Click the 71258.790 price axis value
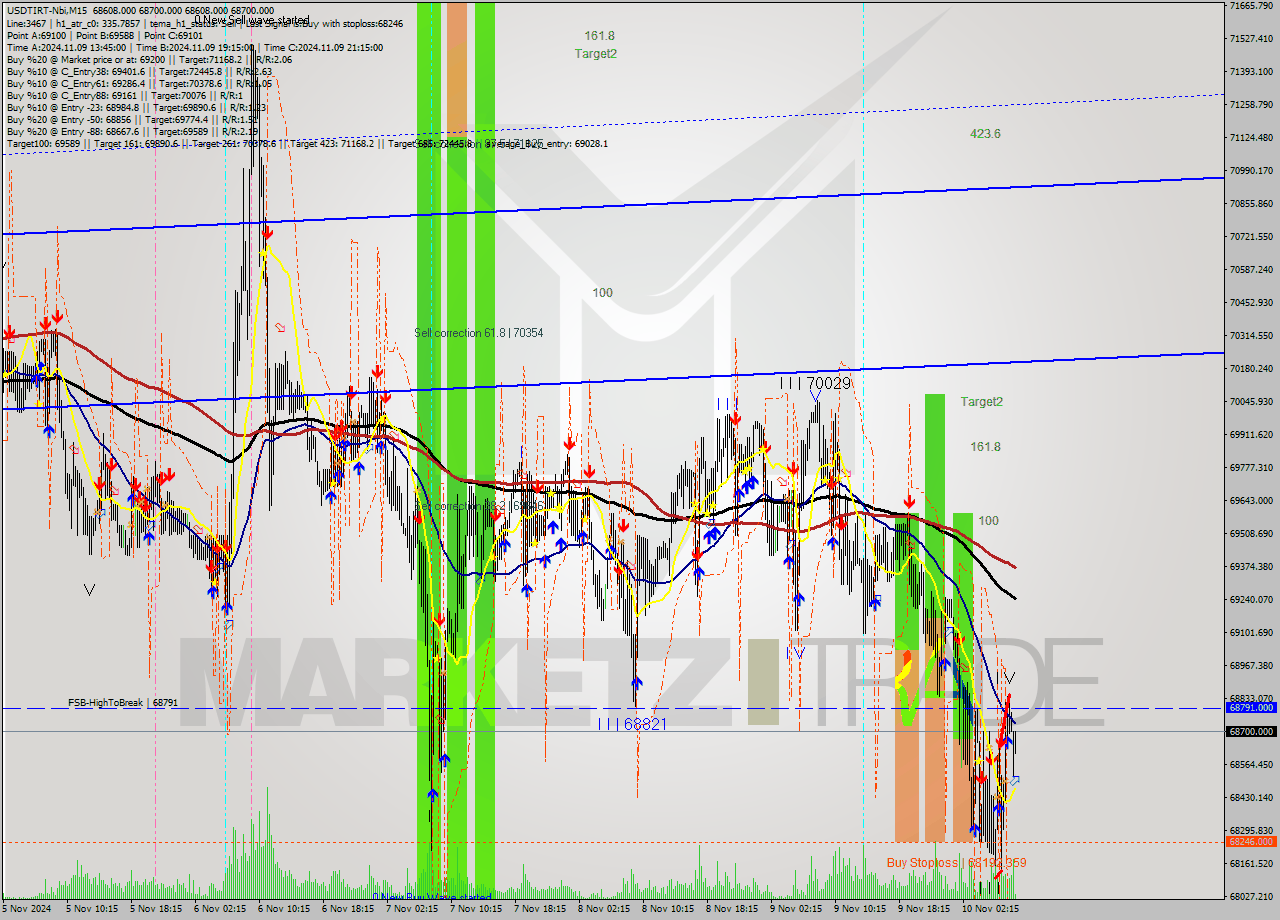This screenshot has height=920, width=1280. [x=1251, y=104]
